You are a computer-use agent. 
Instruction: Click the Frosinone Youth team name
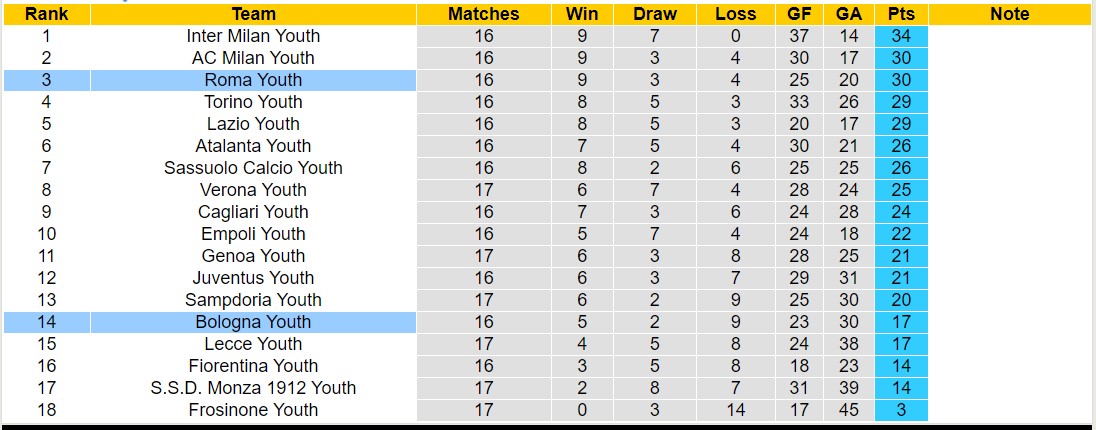pyautogui.click(x=253, y=410)
